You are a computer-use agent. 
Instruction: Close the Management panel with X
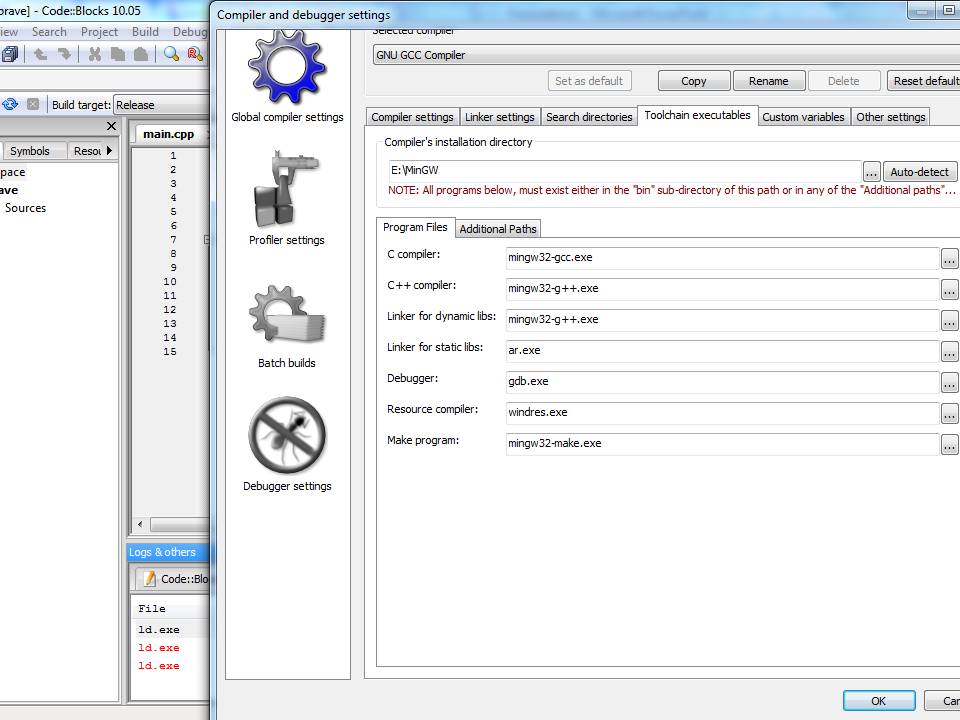(111, 126)
